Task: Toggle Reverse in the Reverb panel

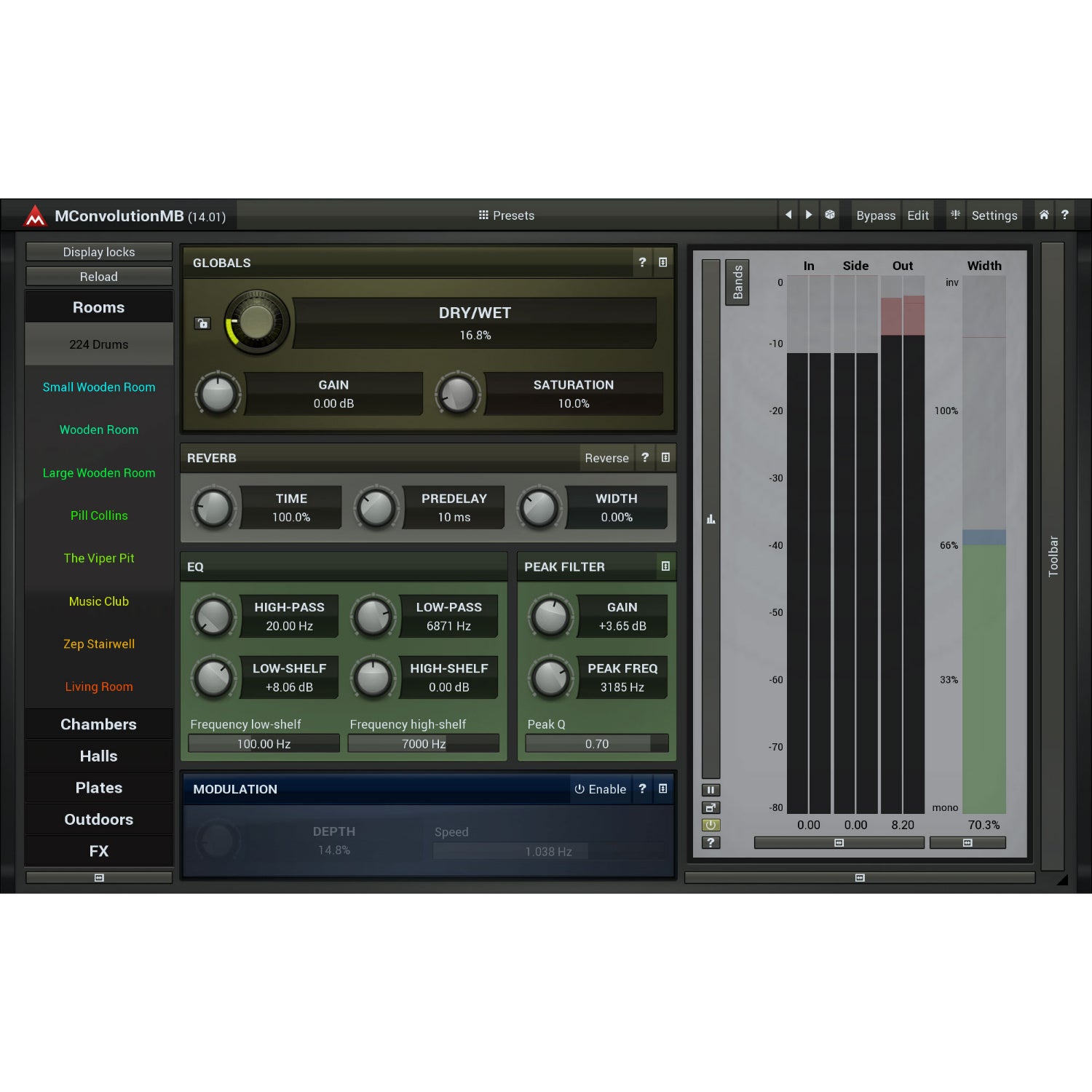Action: pyautogui.click(x=606, y=458)
